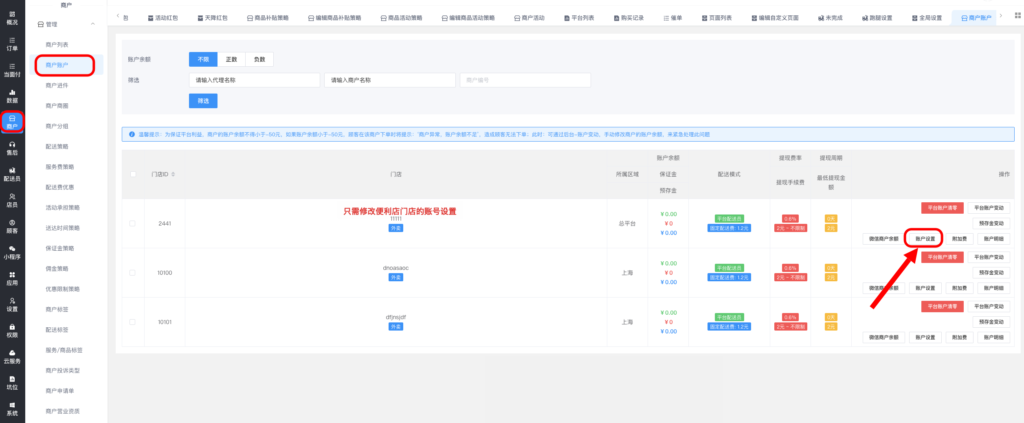Open the 小程序 sidebar section
This screenshot has height=423, width=1024.
click(x=12, y=252)
